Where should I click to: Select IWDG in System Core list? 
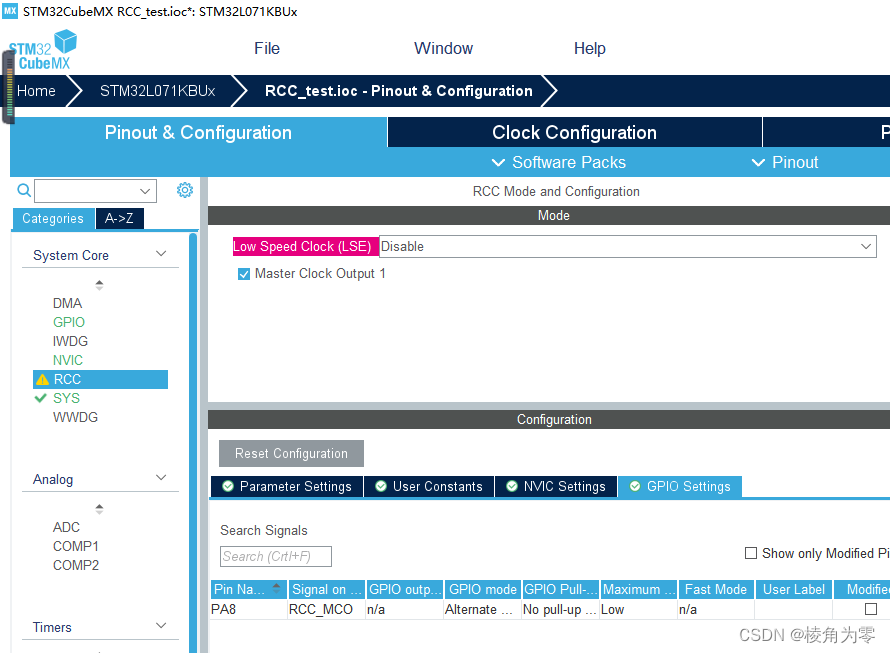[x=70, y=341]
